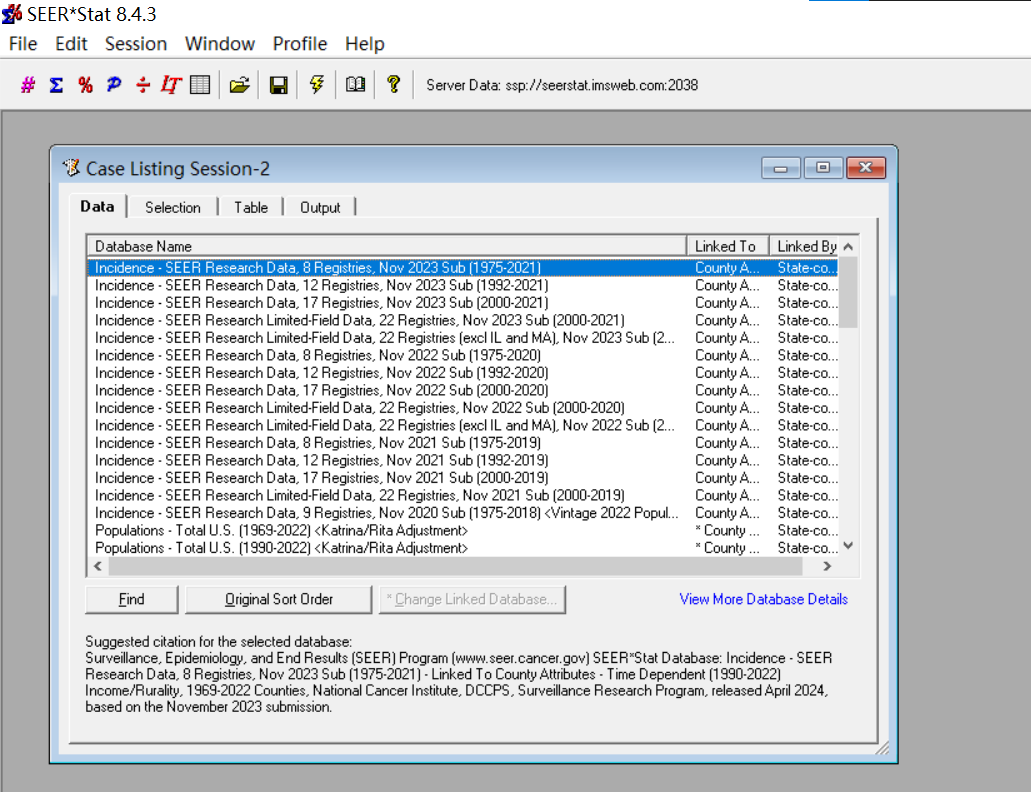Click the horizontal scrollbar thumb under database list
This screenshot has height=792, width=1031.
tap(455, 566)
